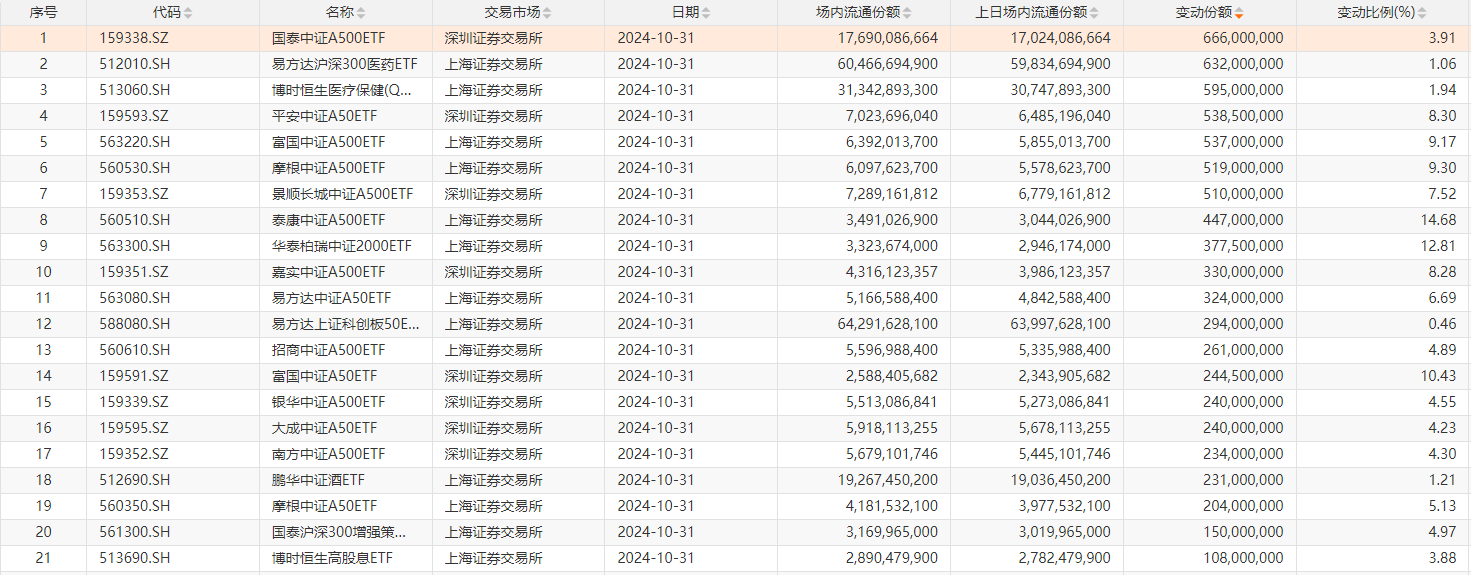Viewport: 1471px width, 575px height.
Task: Click the 银华中证A500ETF name
Action: 328,402
